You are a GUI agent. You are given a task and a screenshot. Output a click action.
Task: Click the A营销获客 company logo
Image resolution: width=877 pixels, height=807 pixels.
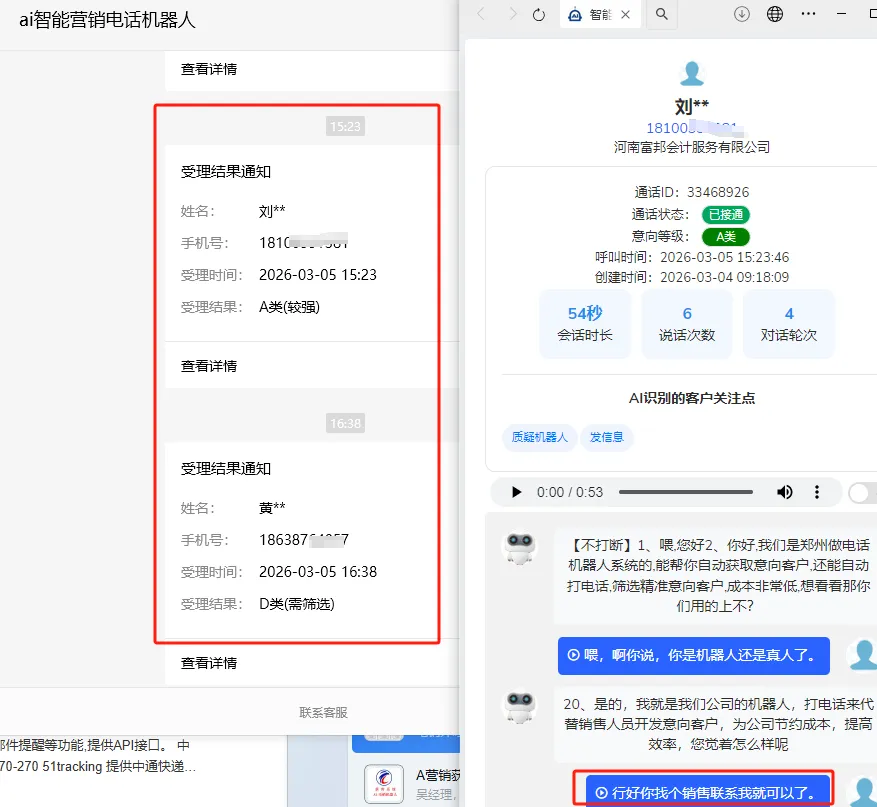click(383, 783)
